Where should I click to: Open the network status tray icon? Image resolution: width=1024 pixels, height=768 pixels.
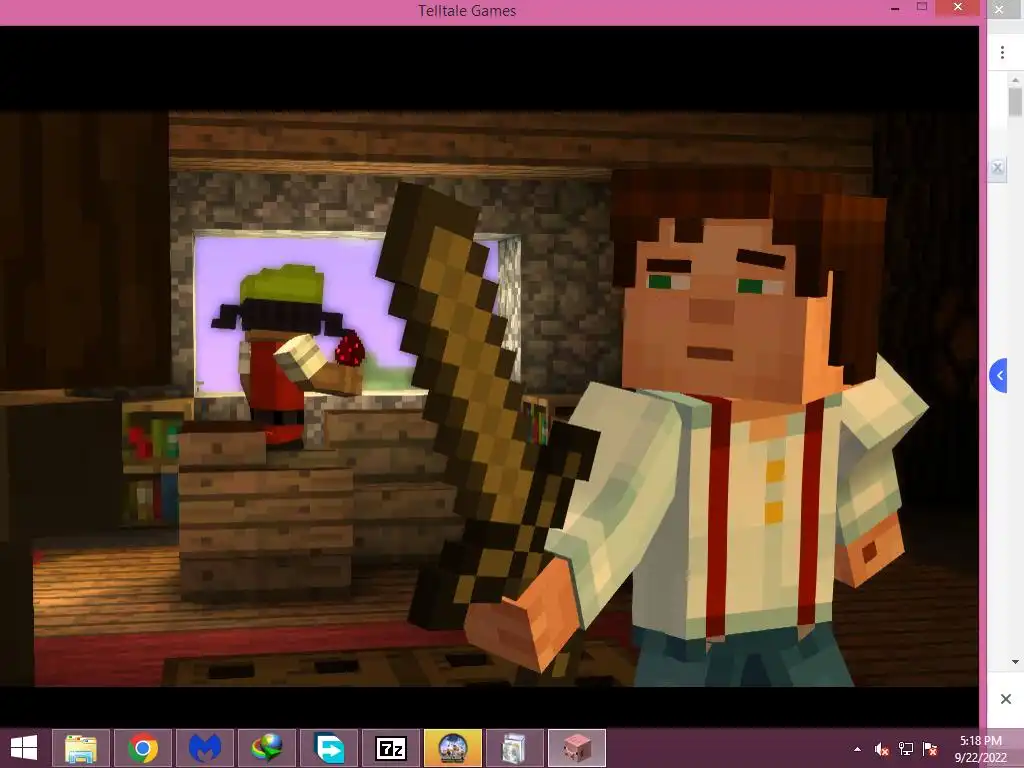tap(906, 749)
